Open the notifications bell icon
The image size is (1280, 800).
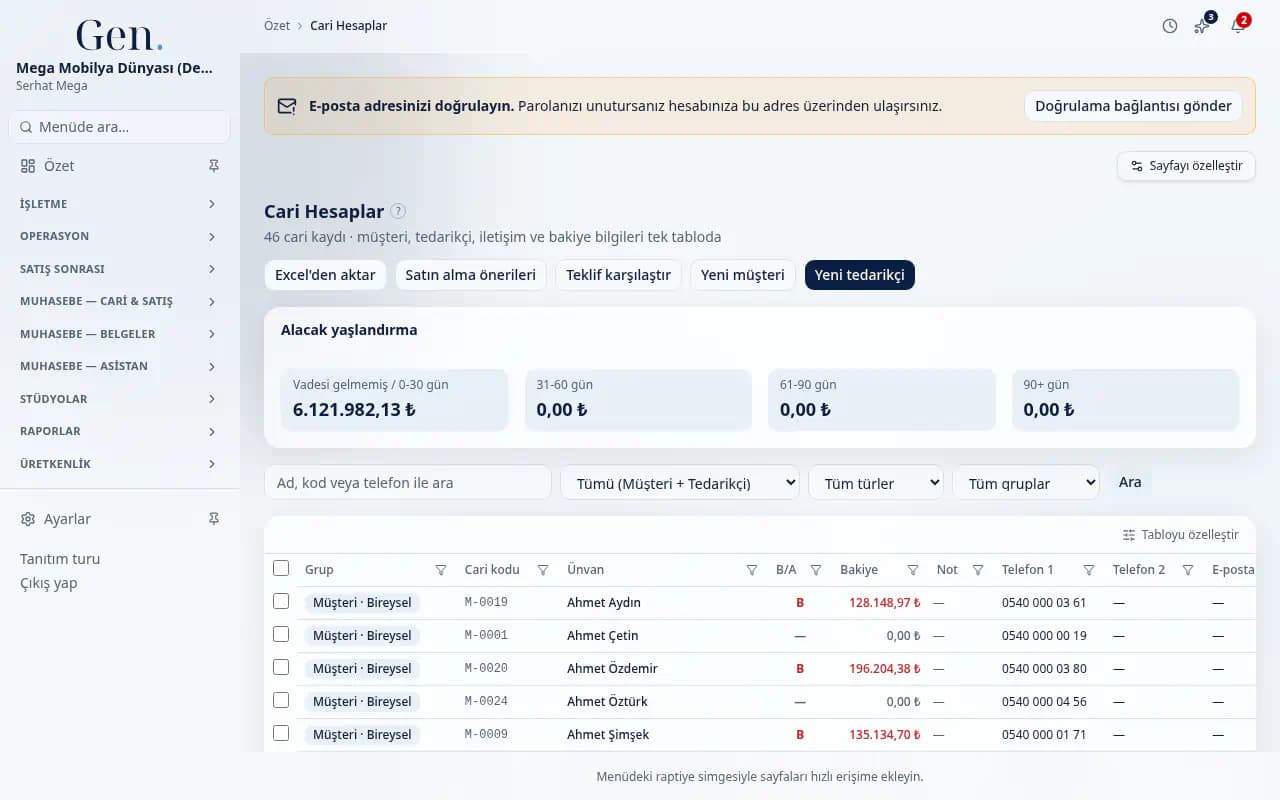click(x=1238, y=25)
